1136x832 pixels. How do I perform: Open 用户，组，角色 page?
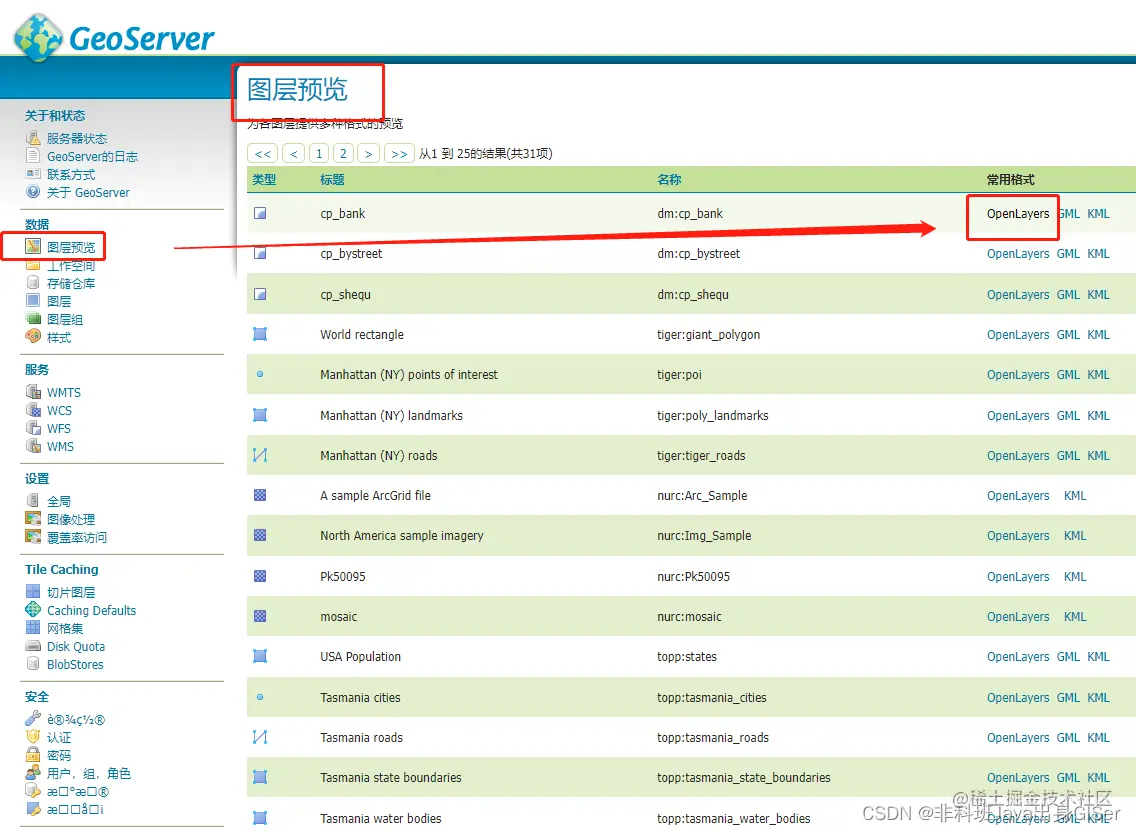(x=88, y=774)
